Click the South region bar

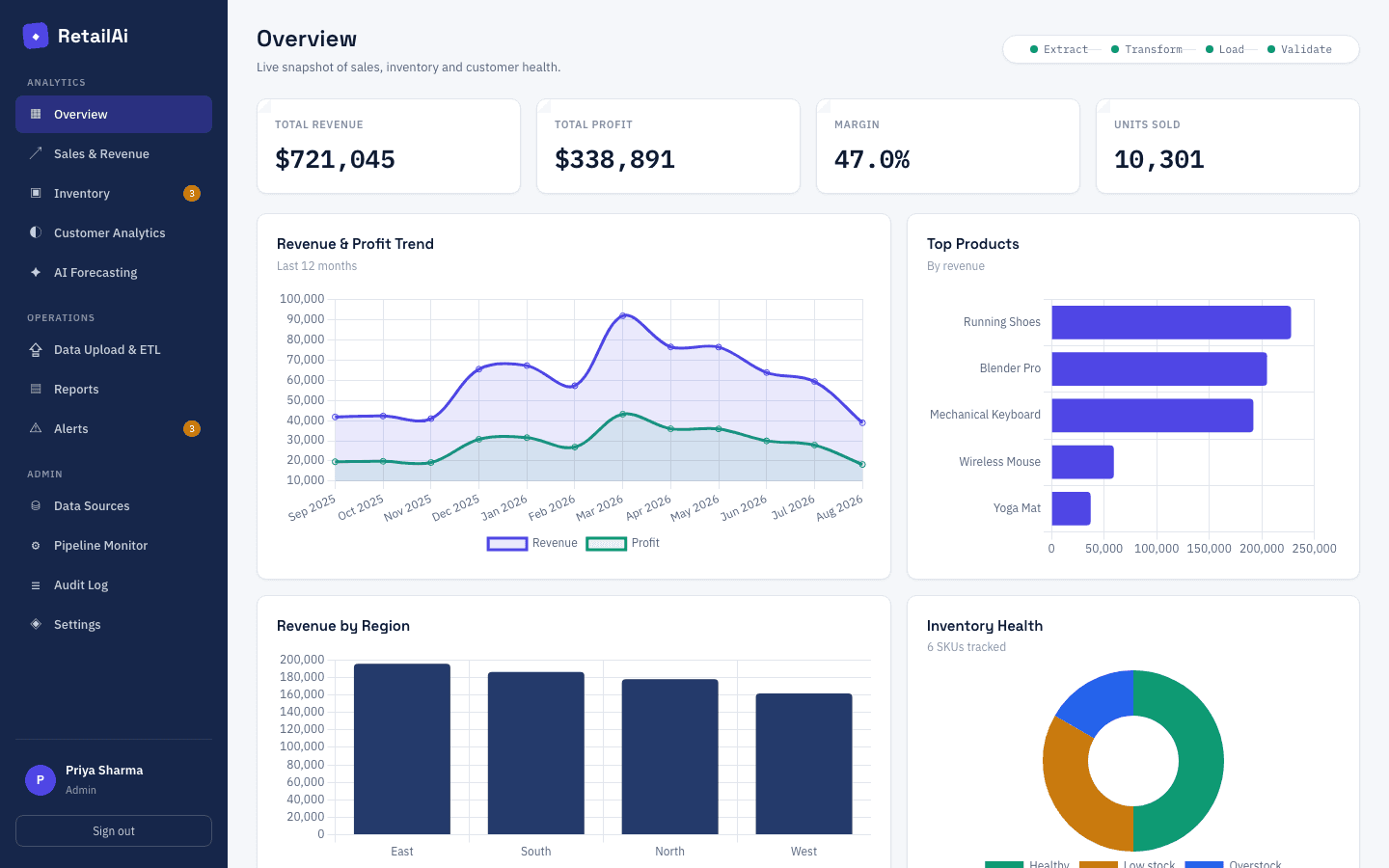coord(536,753)
